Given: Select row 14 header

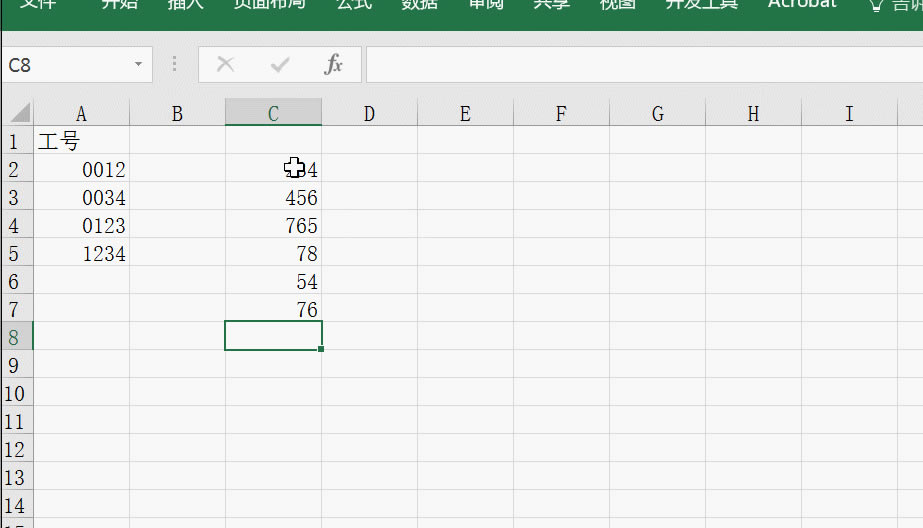Looking at the screenshot, I should coord(17,505).
